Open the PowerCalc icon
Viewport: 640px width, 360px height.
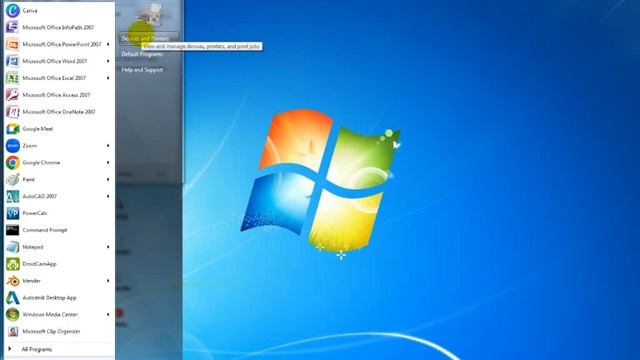pos(12,213)
